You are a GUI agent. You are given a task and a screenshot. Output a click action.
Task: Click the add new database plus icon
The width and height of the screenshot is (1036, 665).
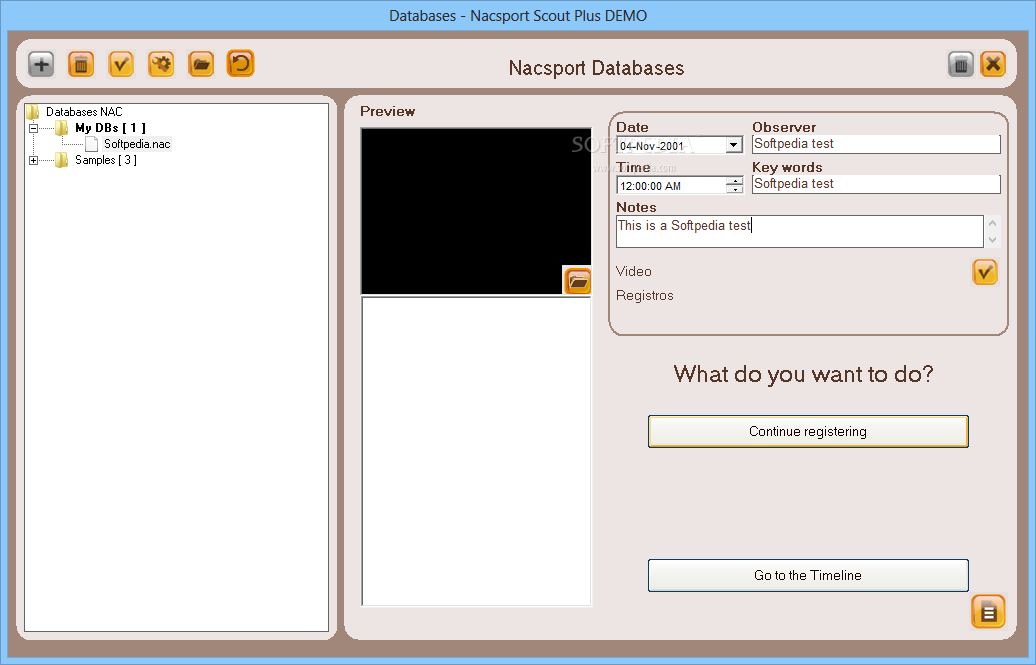coord(41,64)
